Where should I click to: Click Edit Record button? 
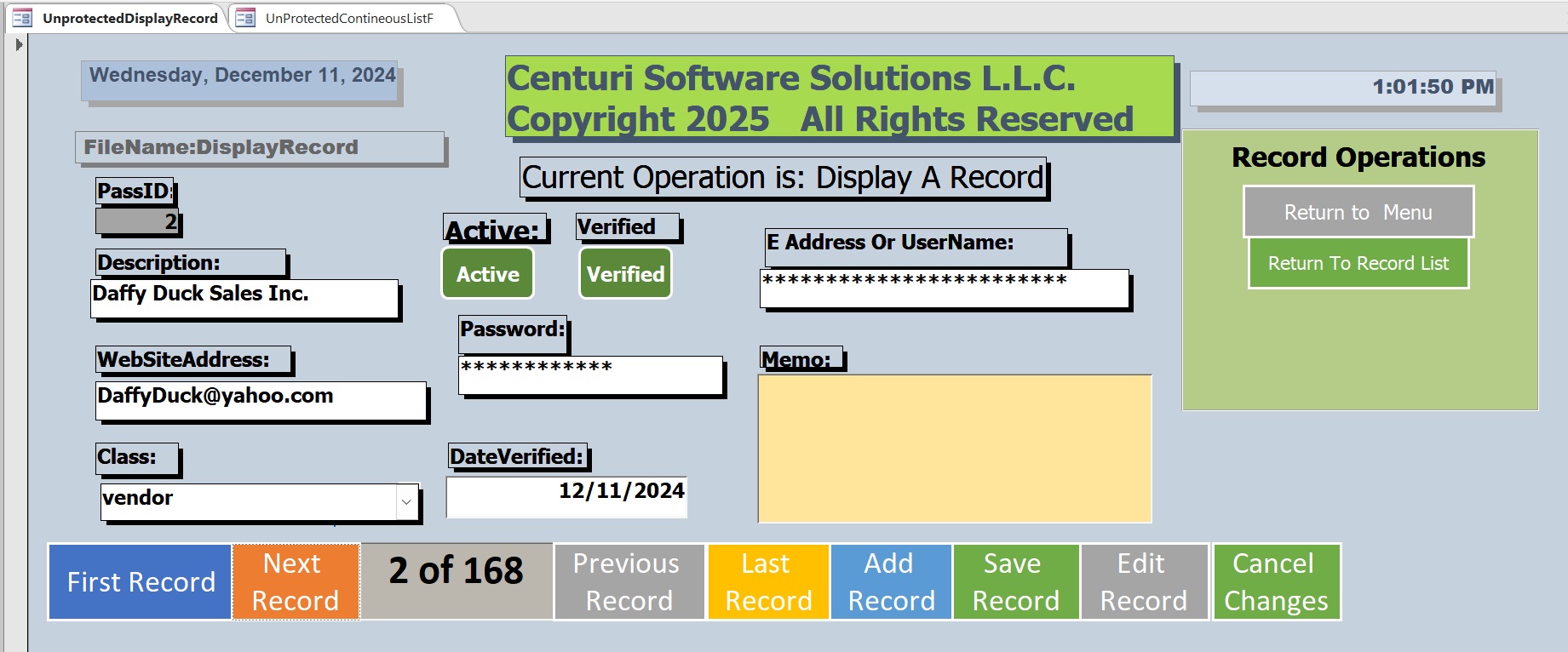(1143, 582)
